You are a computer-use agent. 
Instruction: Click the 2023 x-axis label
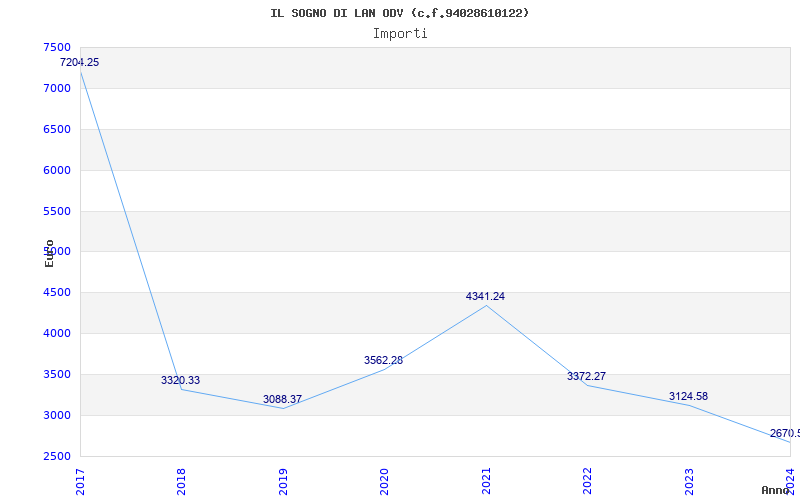688,481
